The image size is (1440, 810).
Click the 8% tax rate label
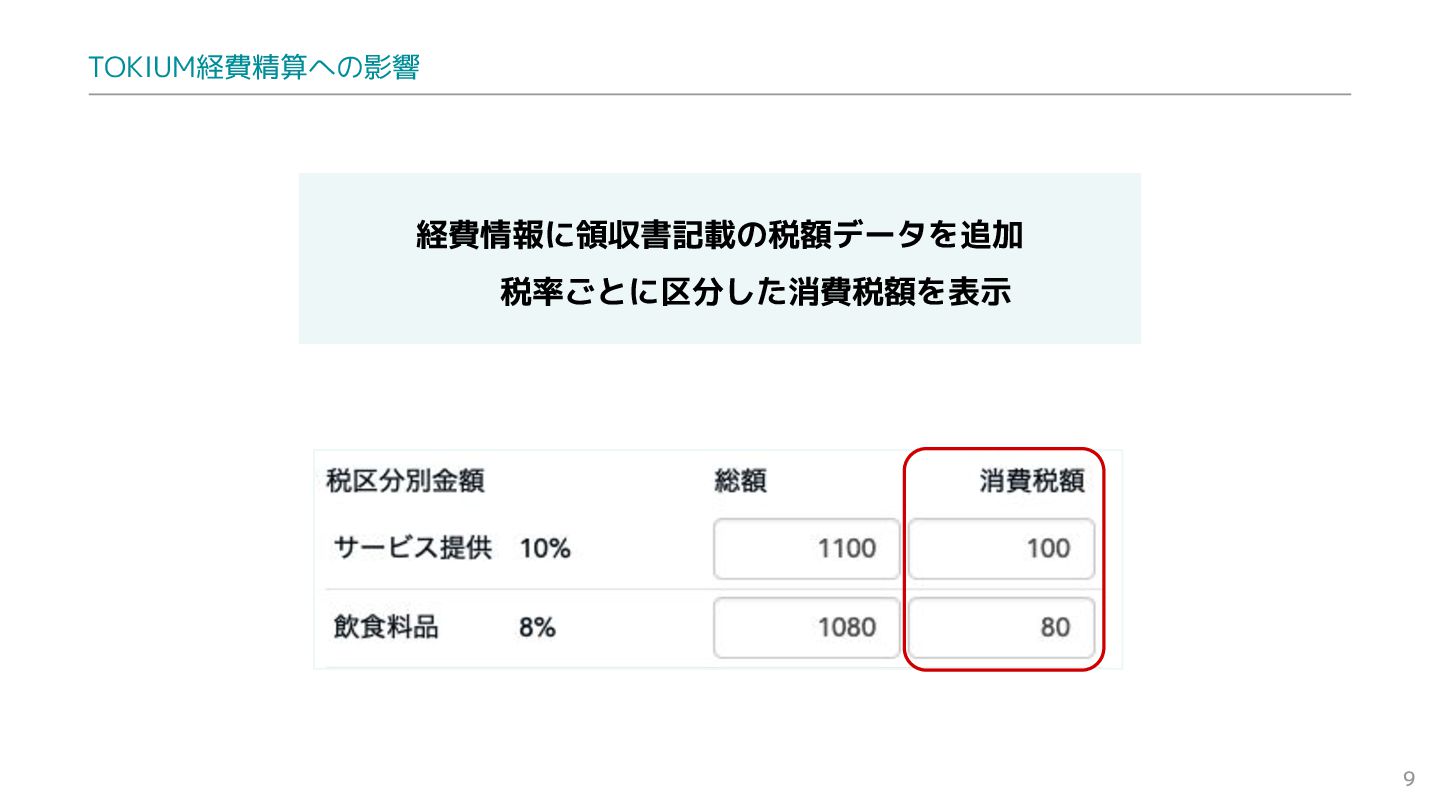pos(537,628)
